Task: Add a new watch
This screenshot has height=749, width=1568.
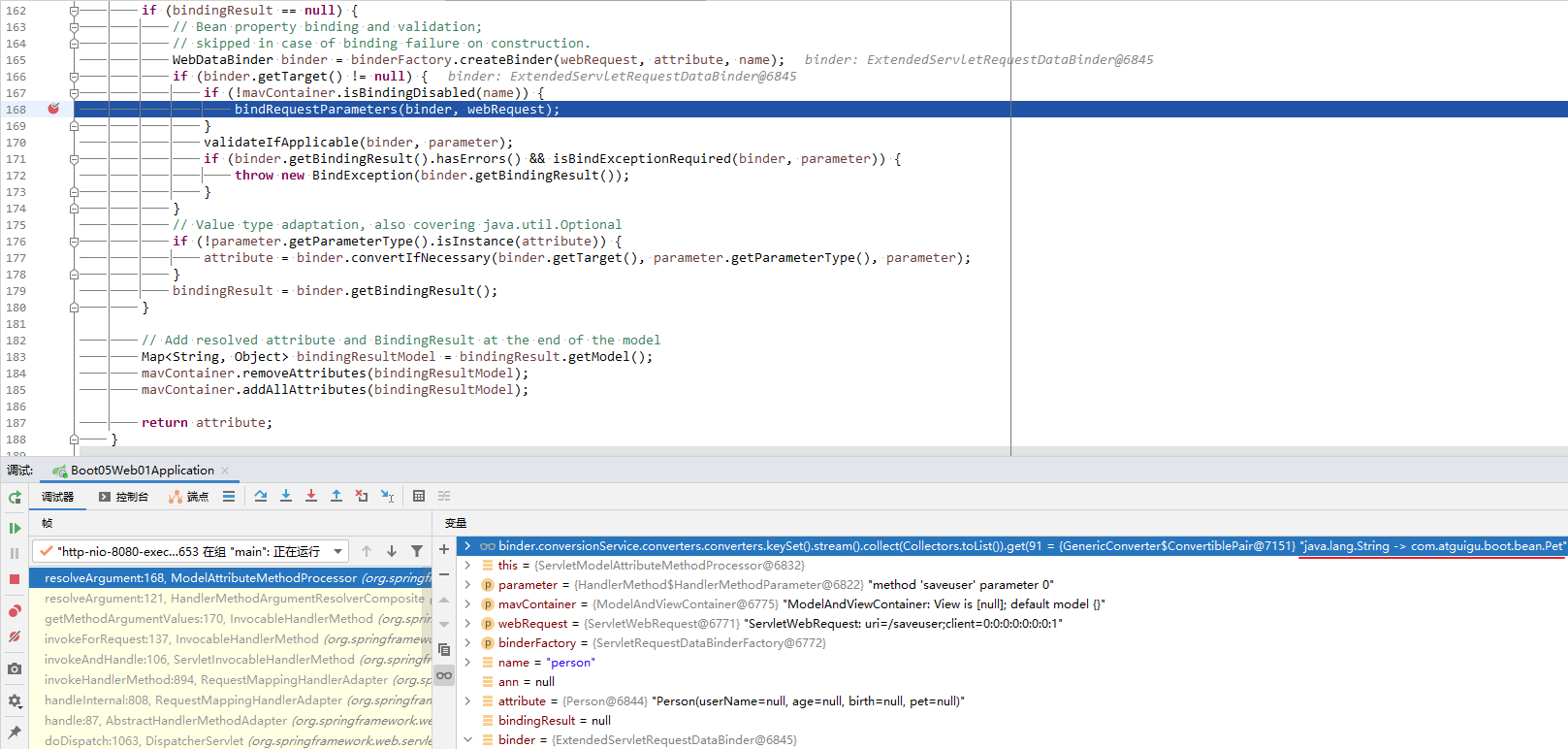Action: 444,549
